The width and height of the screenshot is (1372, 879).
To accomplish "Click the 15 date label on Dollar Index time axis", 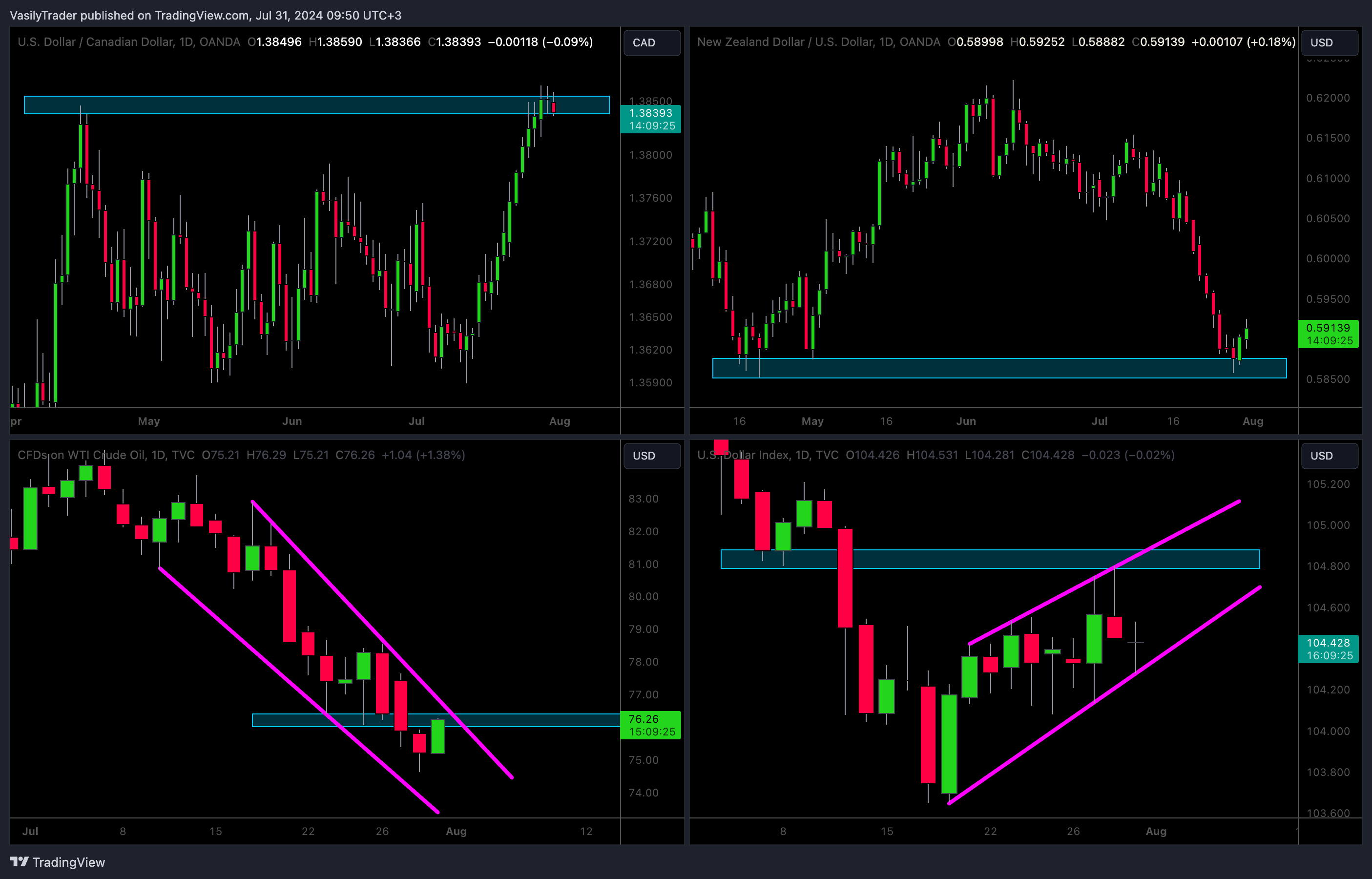I will click(886, 832).
